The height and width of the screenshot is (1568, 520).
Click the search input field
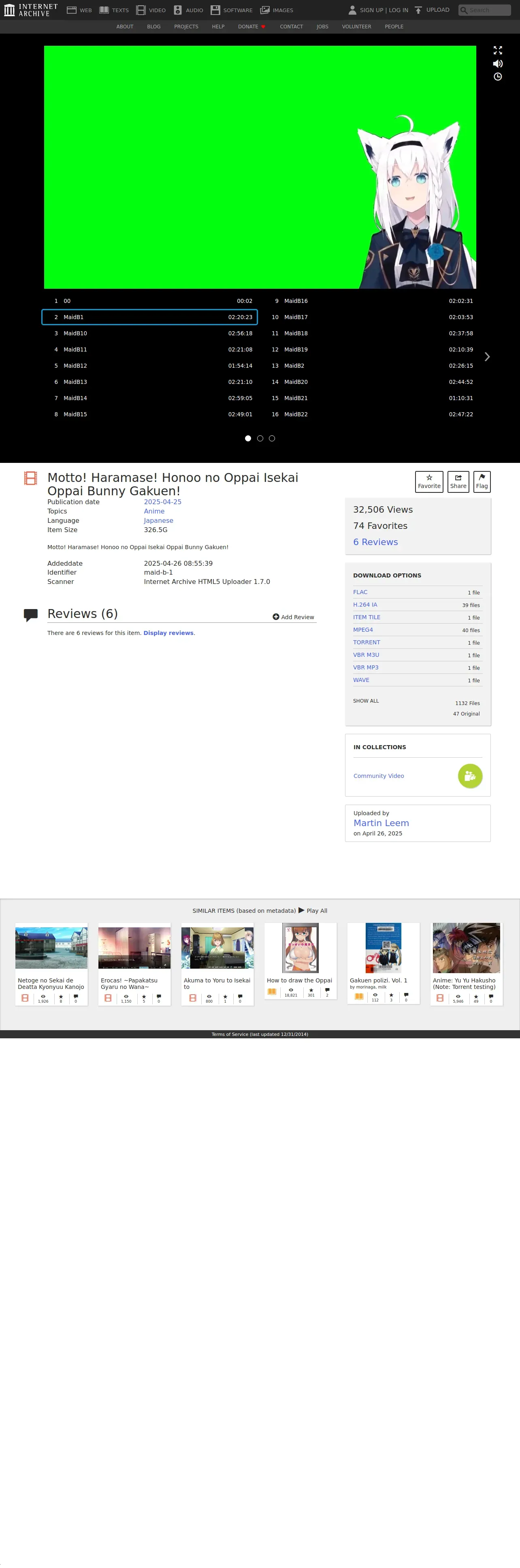click(x=484, y=10)
